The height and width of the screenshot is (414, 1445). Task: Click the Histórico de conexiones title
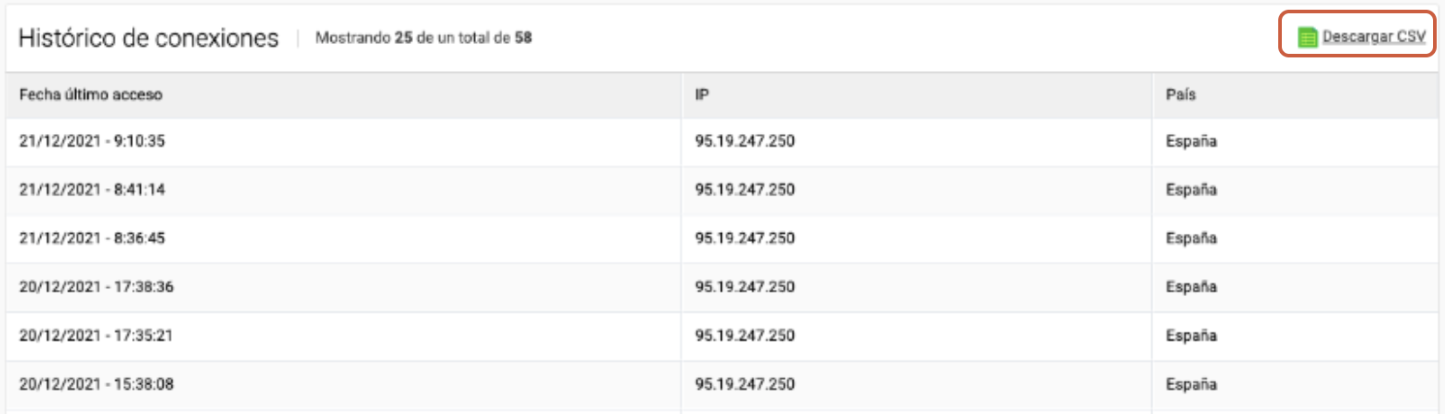pos(148,39)
